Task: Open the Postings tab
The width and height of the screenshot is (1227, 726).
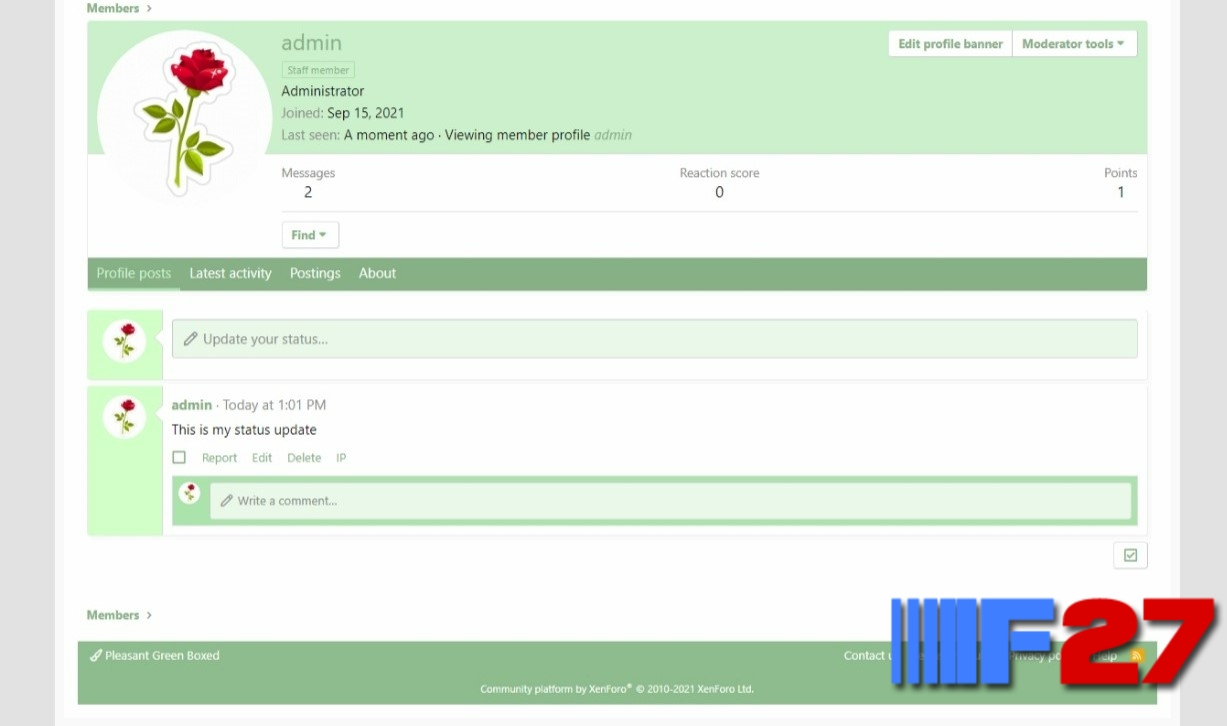Action: (315, 273)
